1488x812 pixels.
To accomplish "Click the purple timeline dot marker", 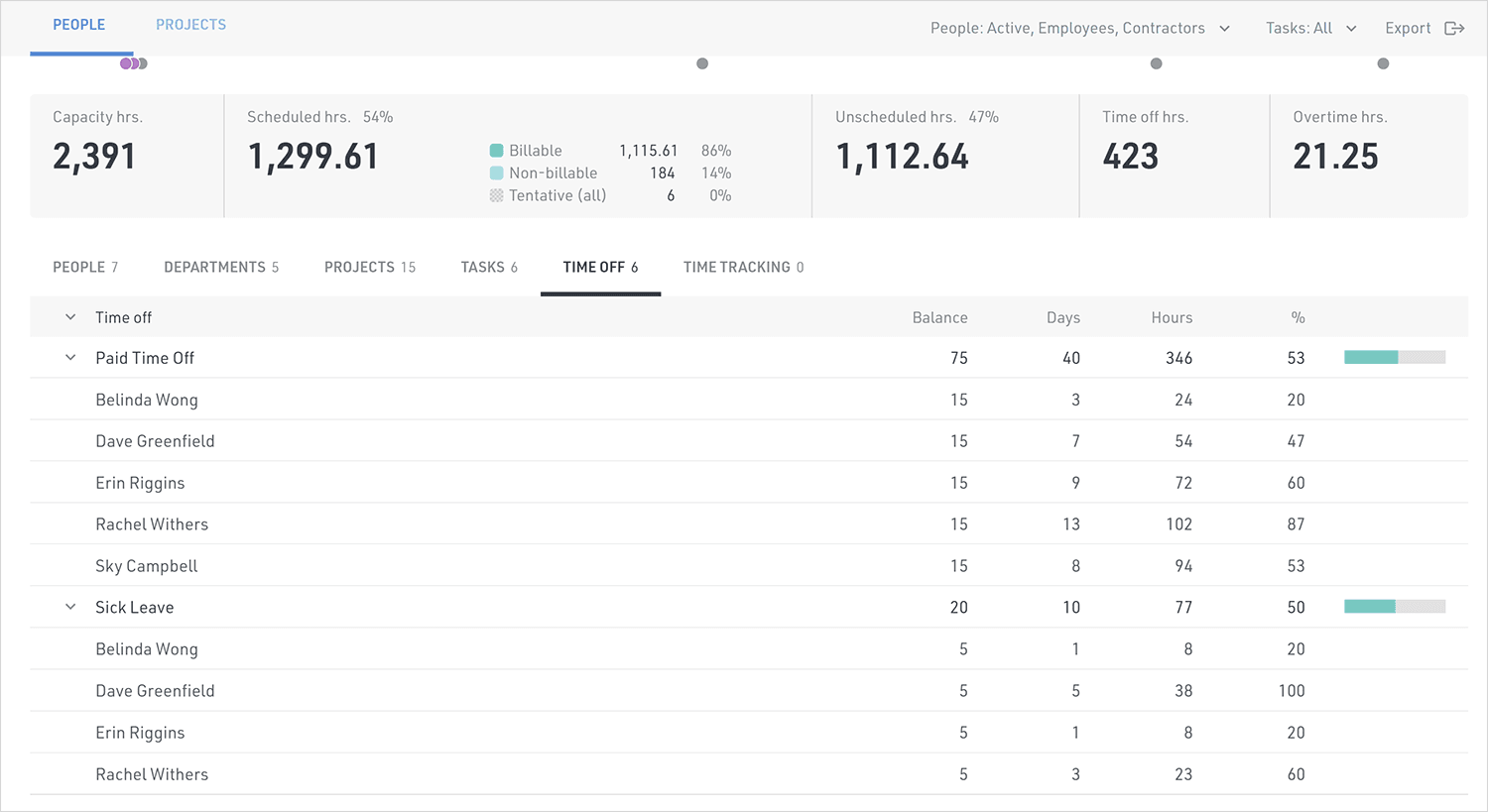I will click(126, 63).
